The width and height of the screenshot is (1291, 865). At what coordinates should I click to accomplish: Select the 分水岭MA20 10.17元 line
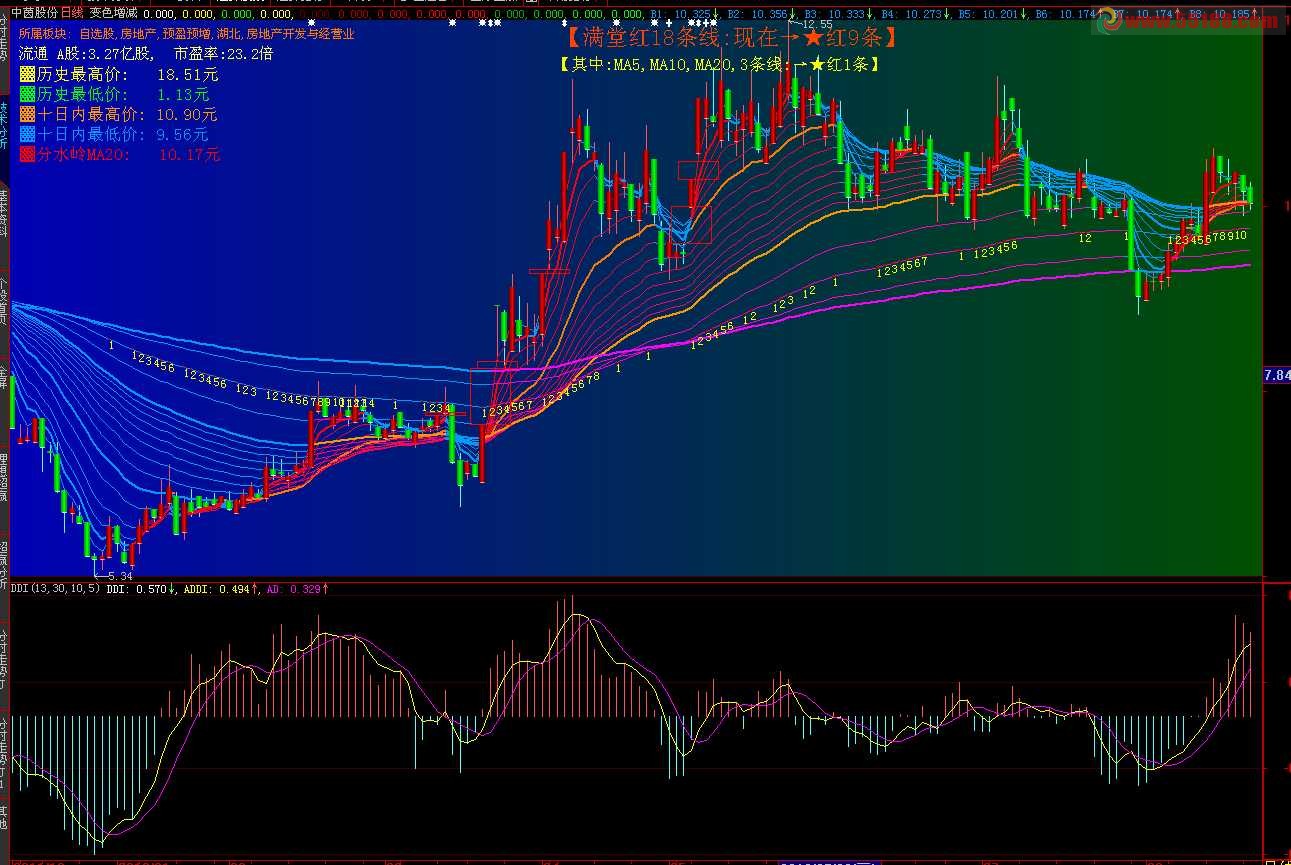click(x=121, y=154)
